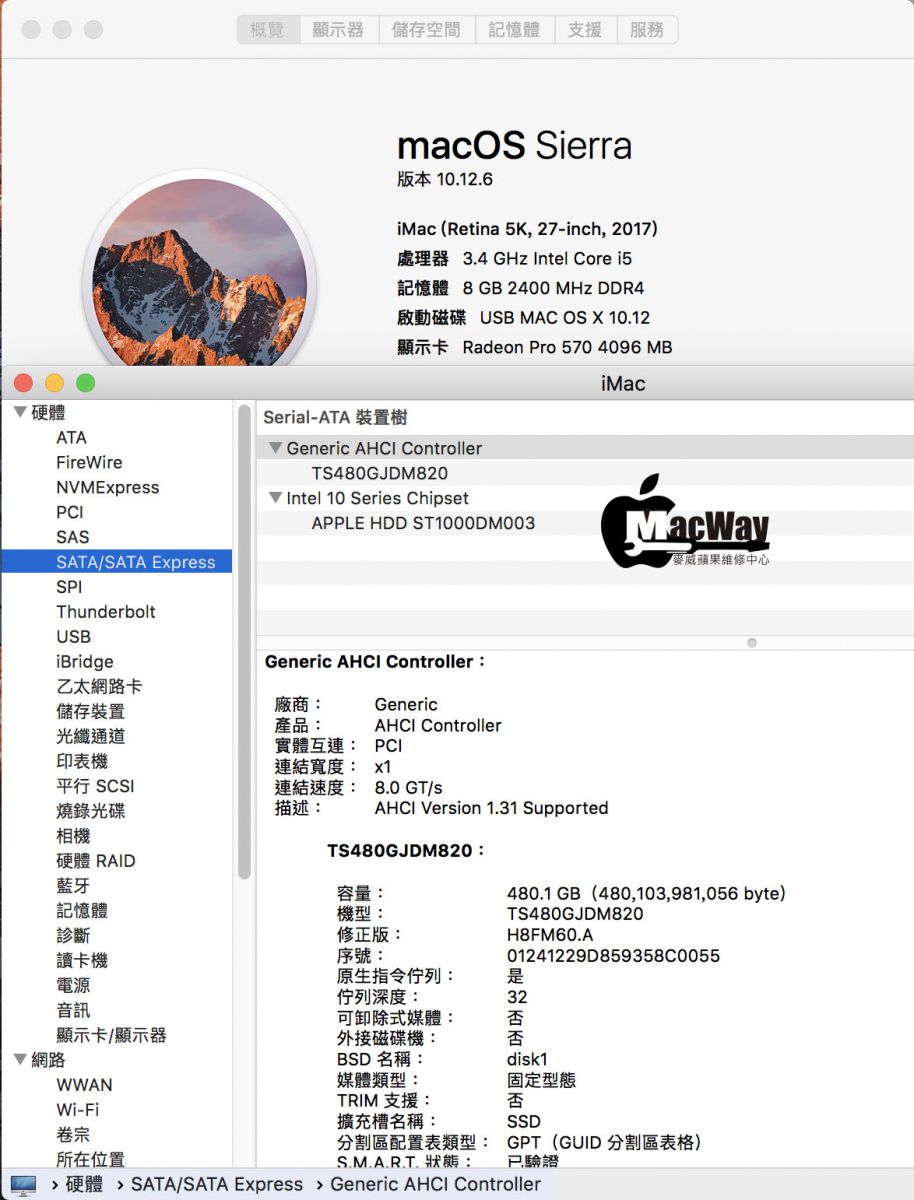The height and width of the screenshot is (1200, 914).
Task: Minimize the iMac system report window
Action: 55,383
